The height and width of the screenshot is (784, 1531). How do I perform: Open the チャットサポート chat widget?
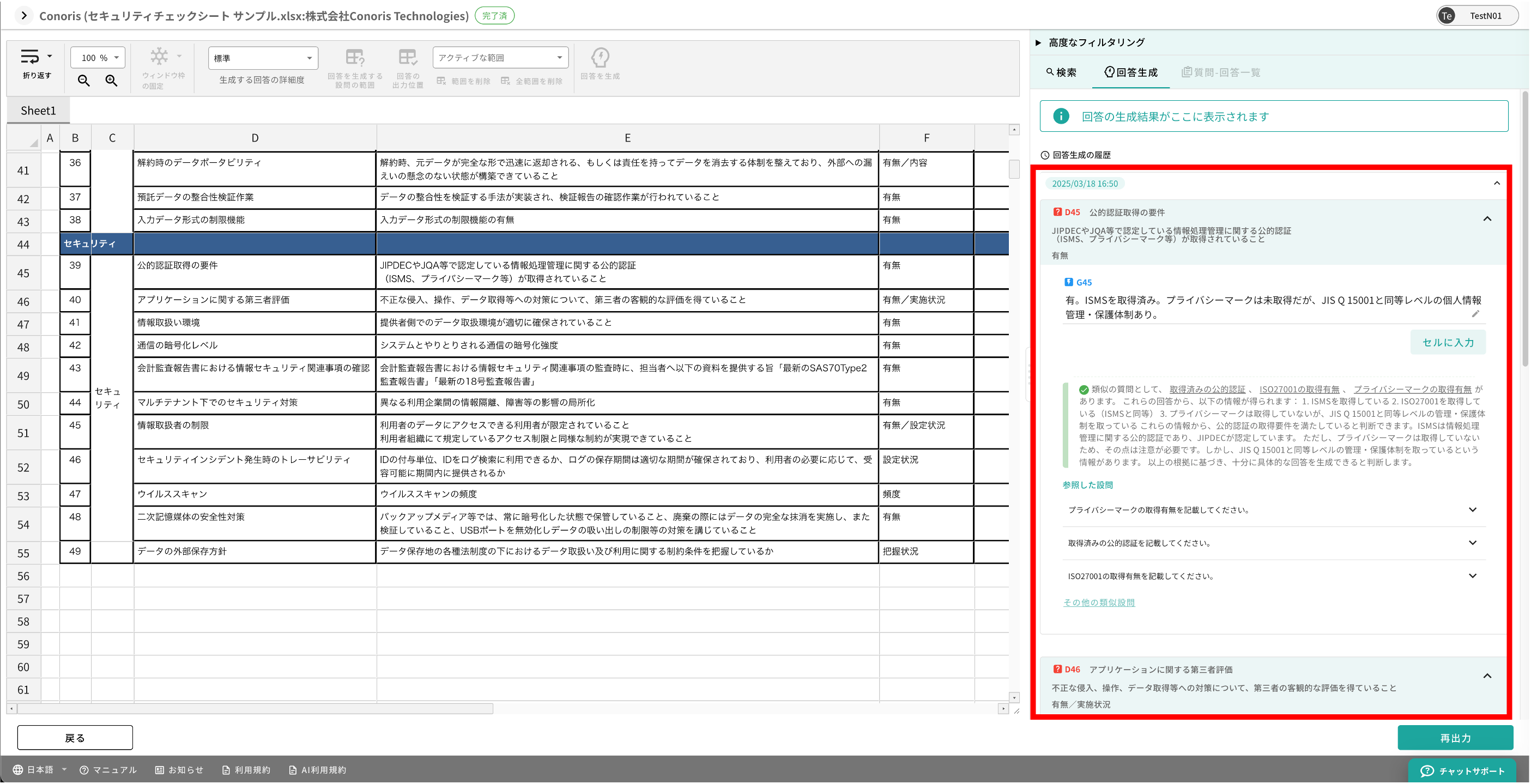click(1462, 771)
